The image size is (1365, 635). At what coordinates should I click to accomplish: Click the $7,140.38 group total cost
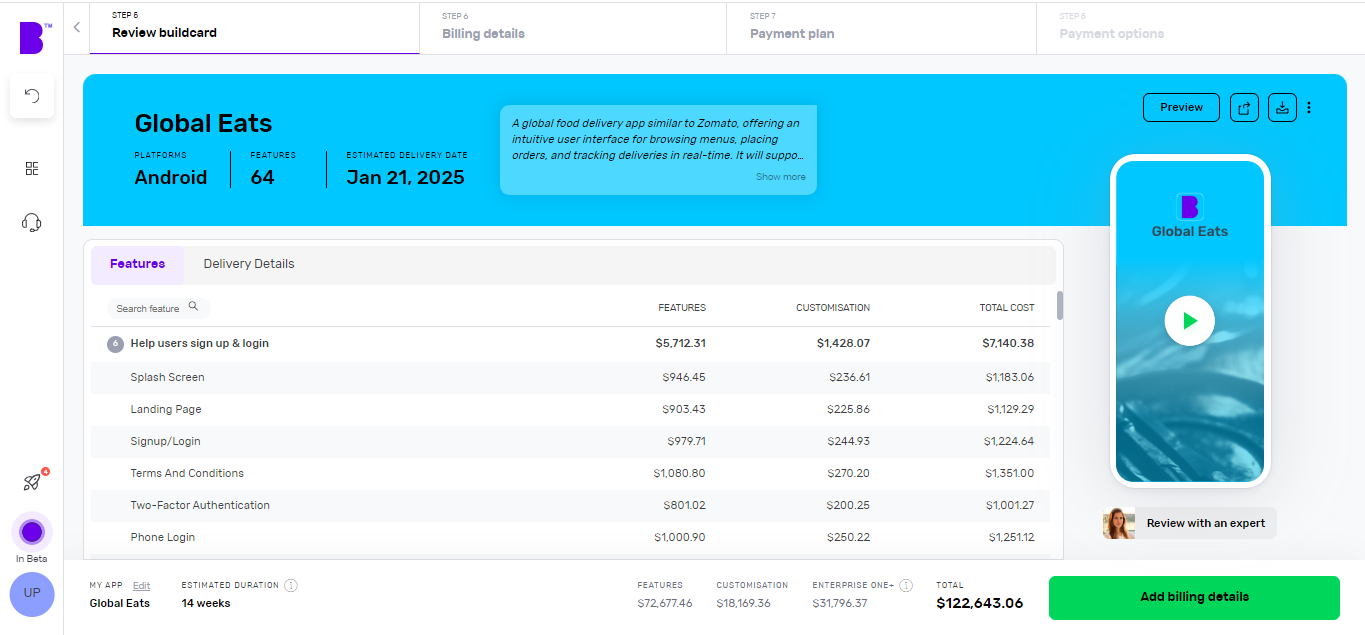pyautogui.click(x=1008, y=343)
